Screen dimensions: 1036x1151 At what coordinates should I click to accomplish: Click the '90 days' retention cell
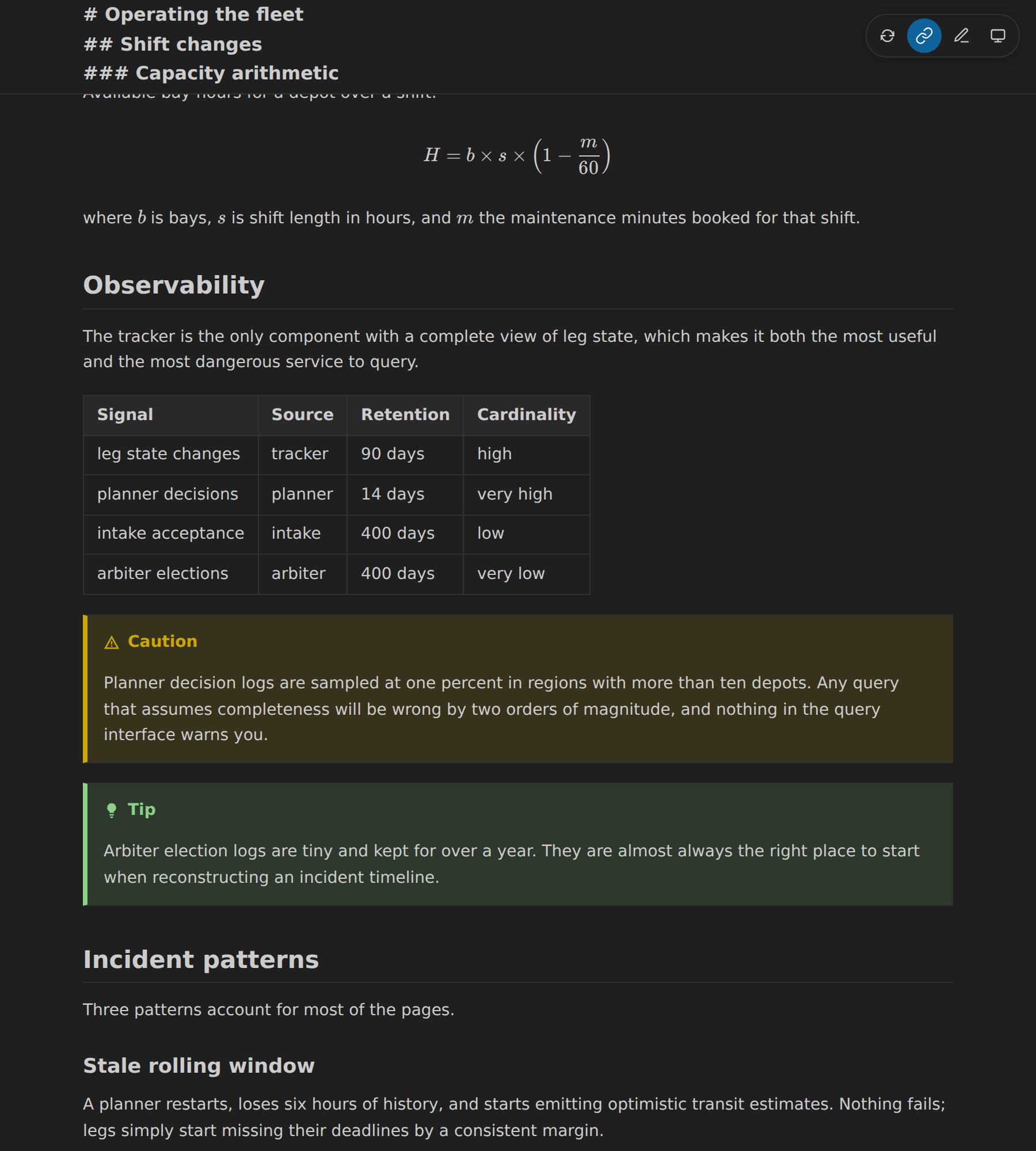405,455
